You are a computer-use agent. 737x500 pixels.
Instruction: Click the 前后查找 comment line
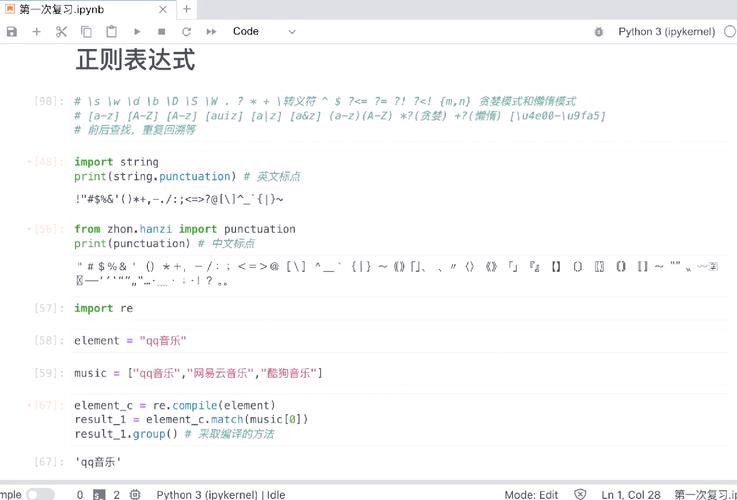134,130
